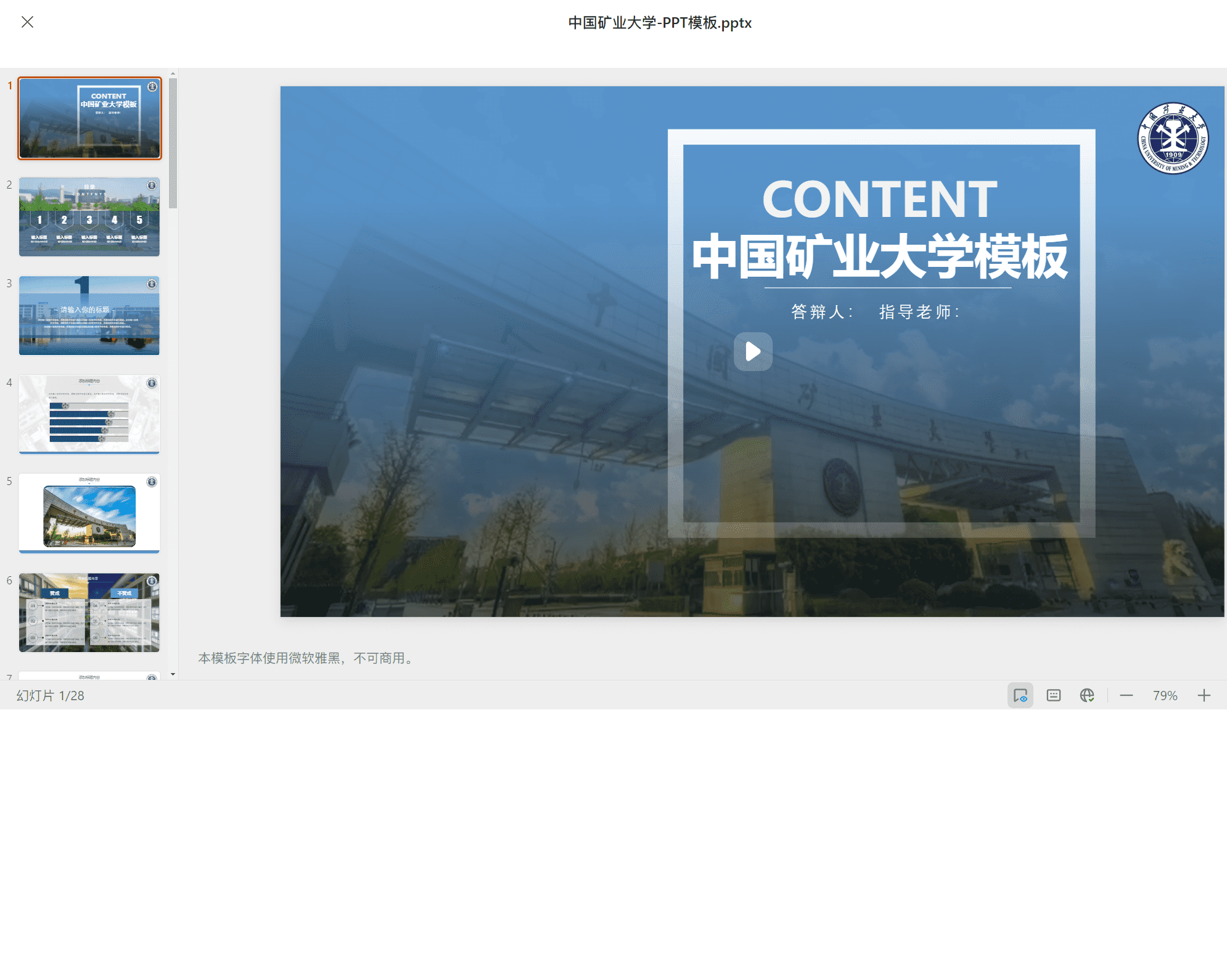This screenshot has width=1227, height=980.
Task: Click the 79% zoom level value
Action: pyautogui.click(x=1165, y=695)
